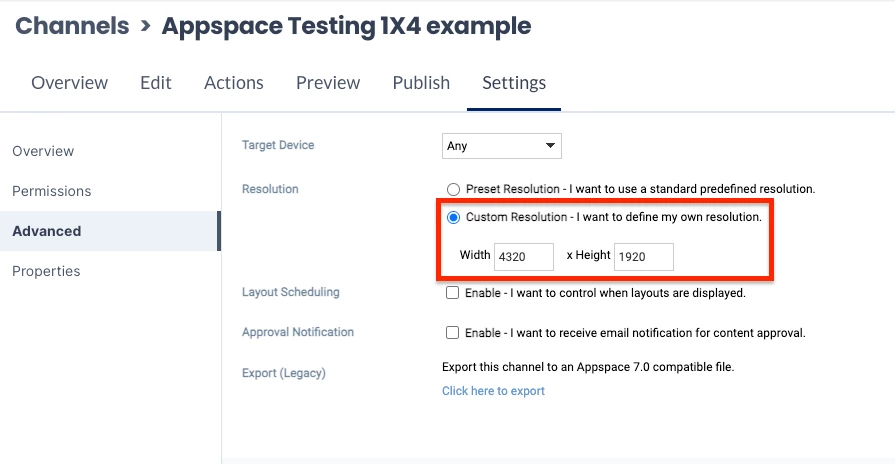Open the Settings tab
Viewport: 895px width, 464px height.
tap(514, 83)
